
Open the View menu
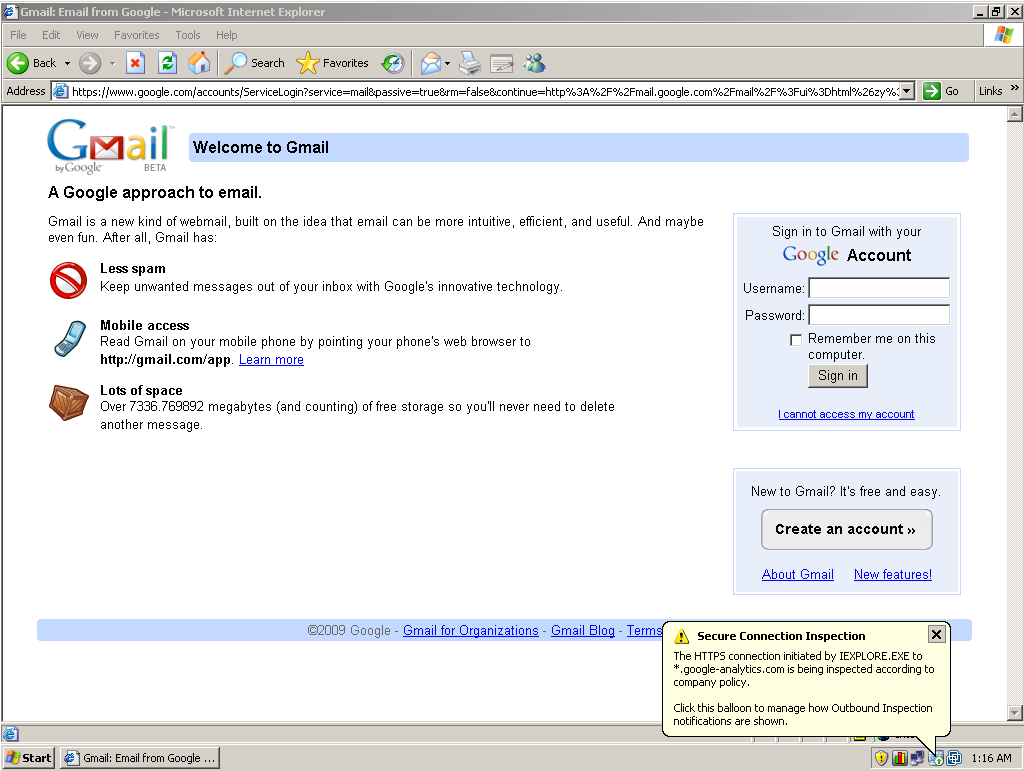tap(88, 35)
